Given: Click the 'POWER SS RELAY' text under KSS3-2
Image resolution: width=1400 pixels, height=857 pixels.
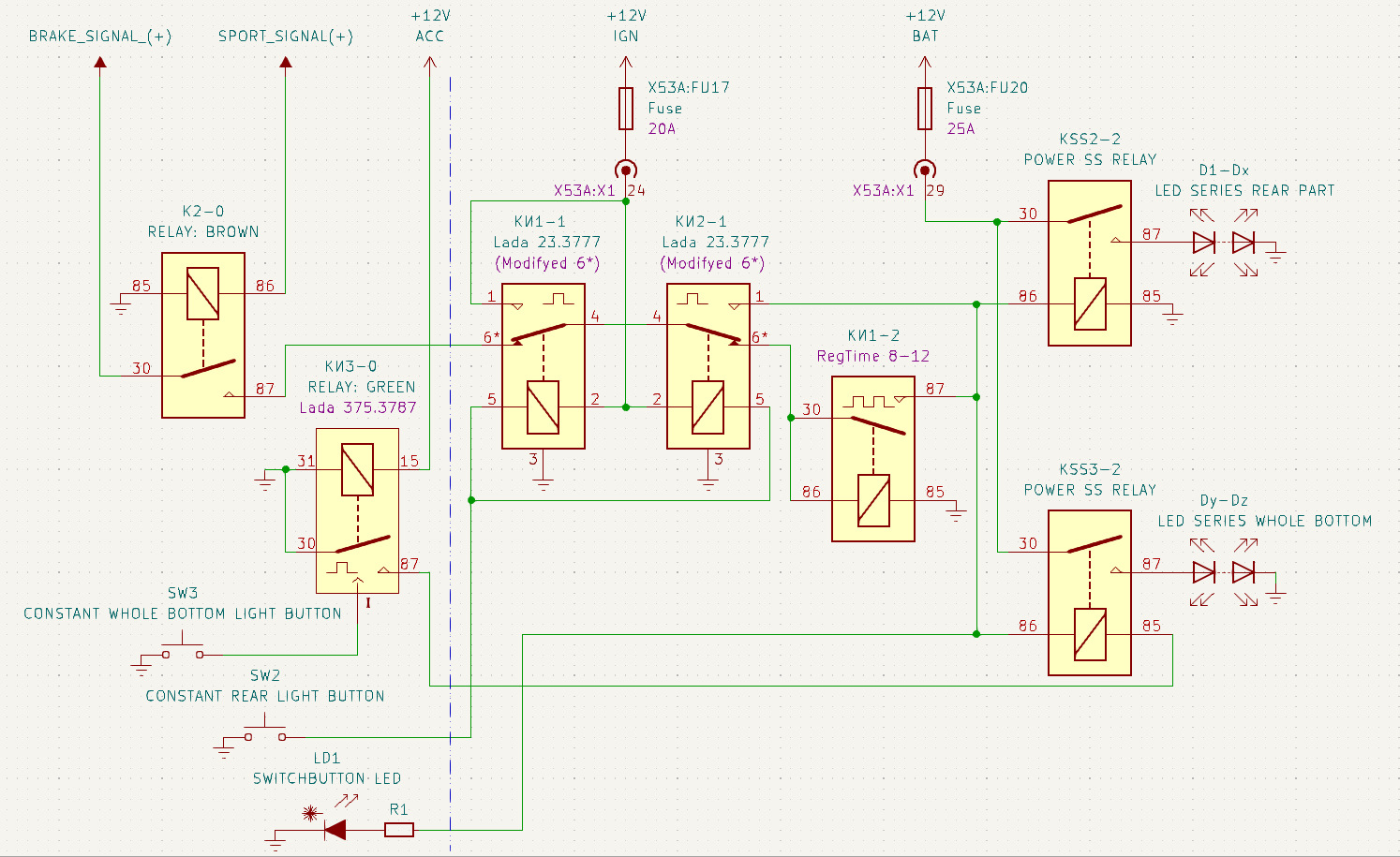Looking at the screenshot, I should point(1090,490).
